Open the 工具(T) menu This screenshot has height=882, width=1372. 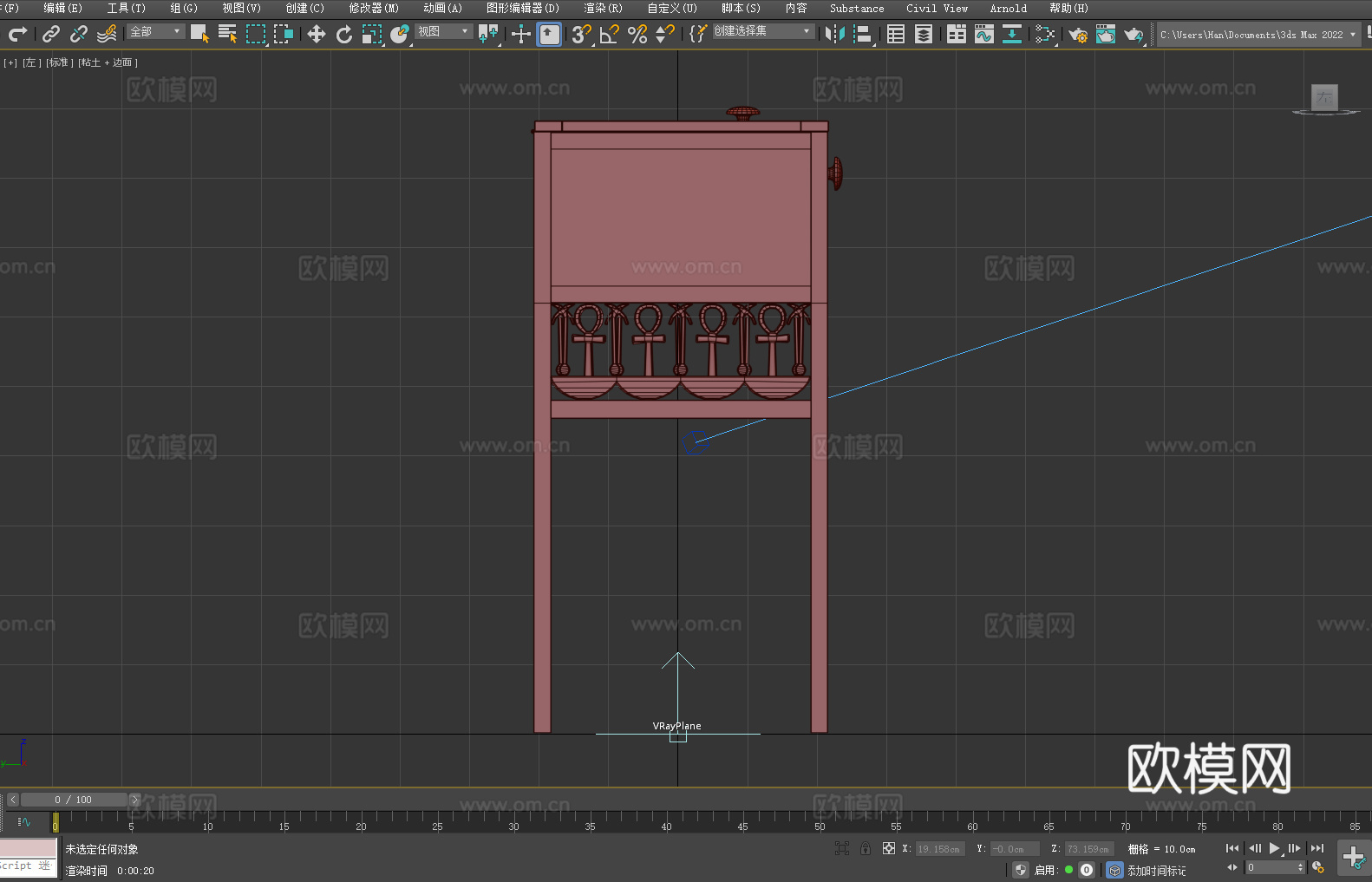coord(127,8)
